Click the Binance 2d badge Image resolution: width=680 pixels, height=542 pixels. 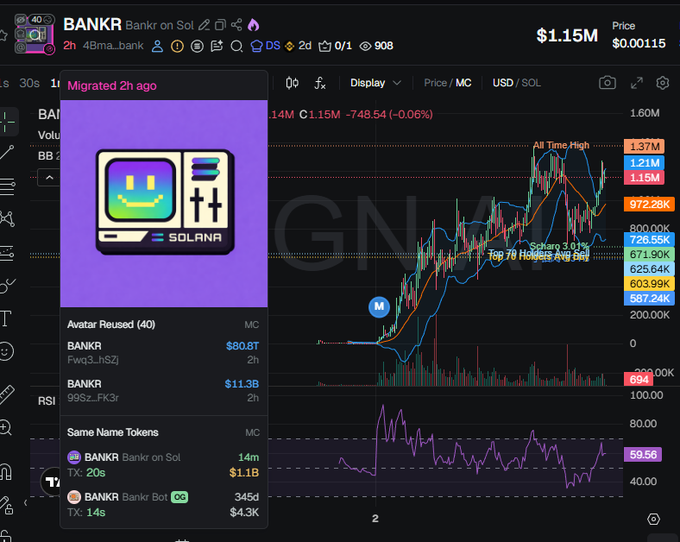pyautogui.click(x=298, y=46)
